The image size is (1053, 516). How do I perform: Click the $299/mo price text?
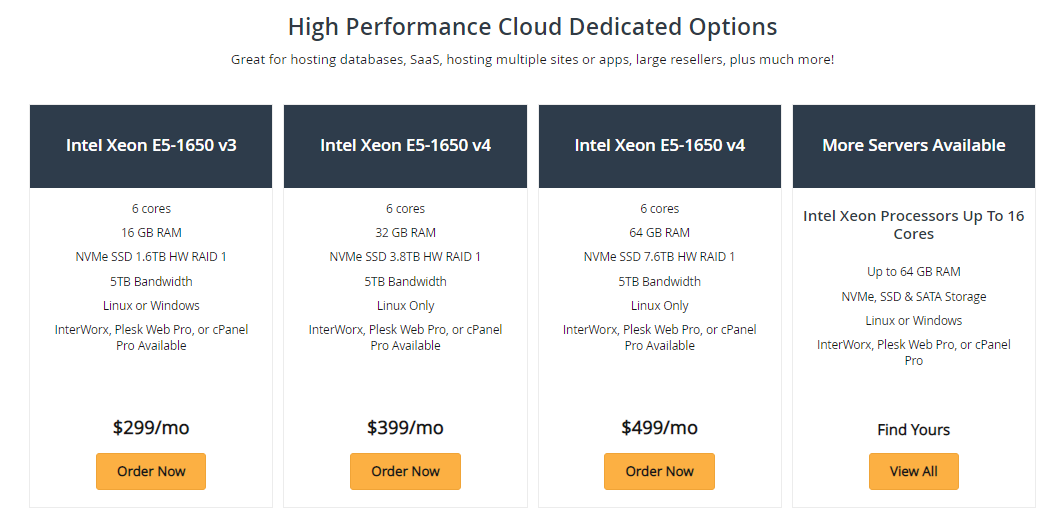click(151, 428)
